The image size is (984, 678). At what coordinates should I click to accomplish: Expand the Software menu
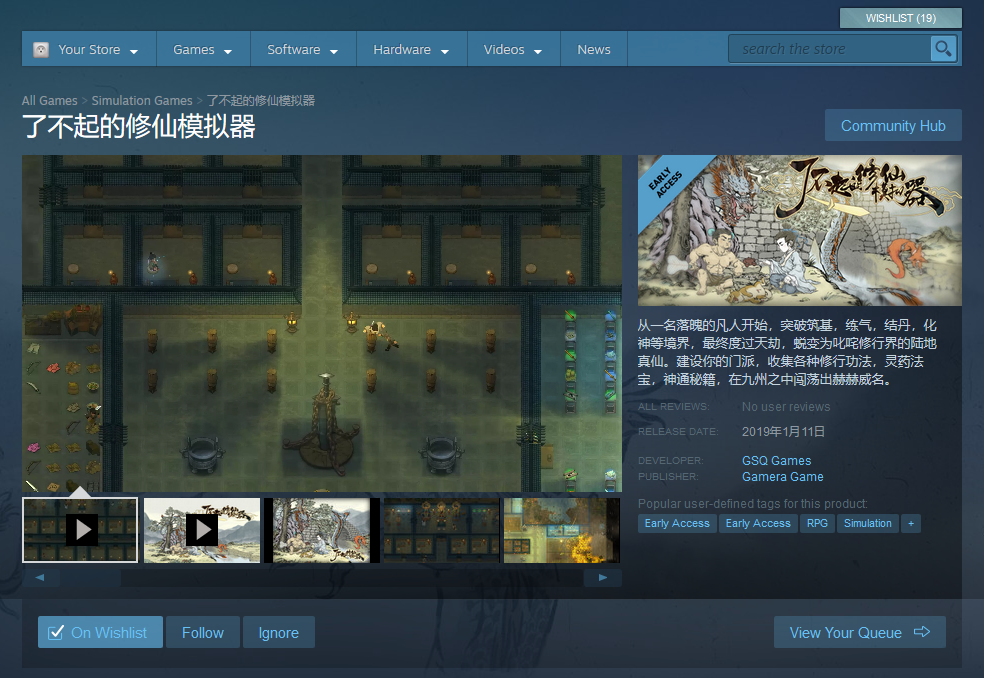(x=303, y=50)
